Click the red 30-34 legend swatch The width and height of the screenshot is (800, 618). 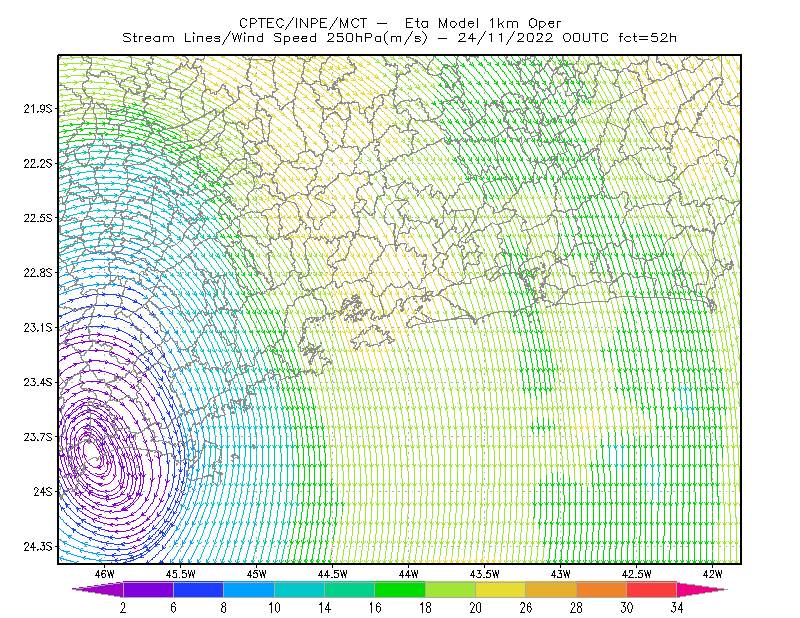click(652, 589)
